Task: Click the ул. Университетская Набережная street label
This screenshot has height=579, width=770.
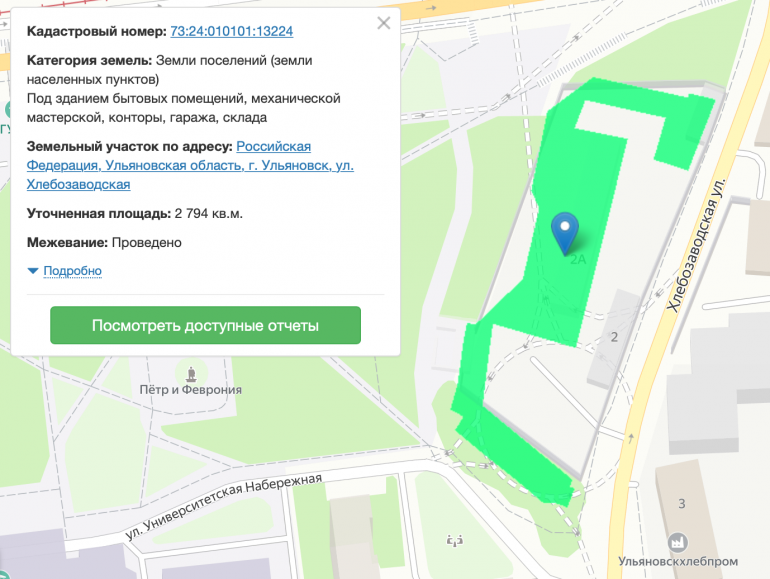Action: tap(224, 508)
